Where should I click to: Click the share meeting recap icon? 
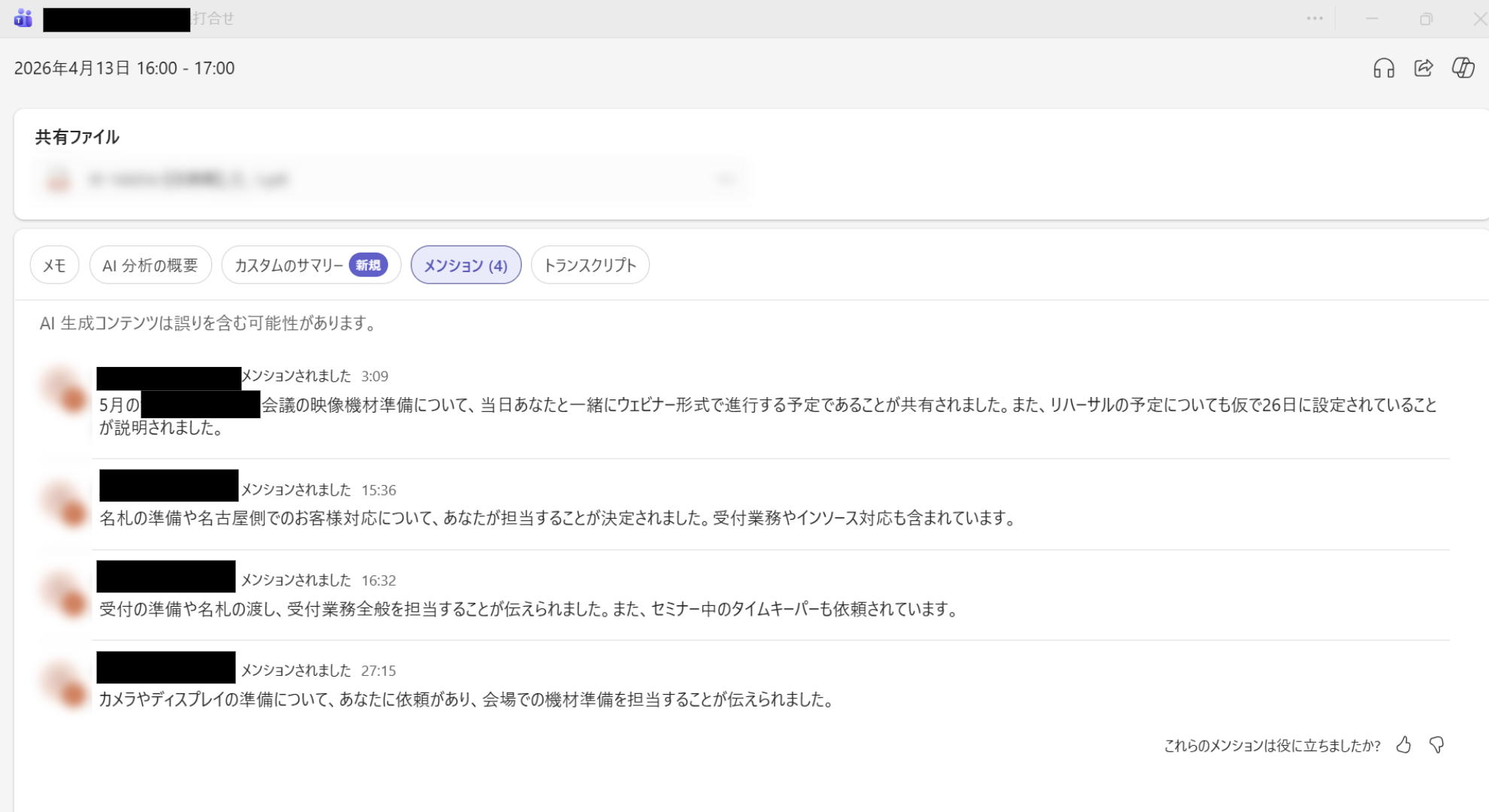(x=1424, y=68)
